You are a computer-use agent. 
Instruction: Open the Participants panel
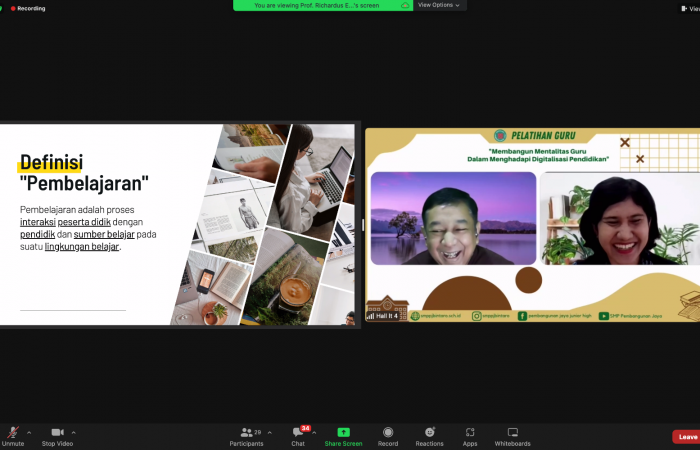[246, 436]
